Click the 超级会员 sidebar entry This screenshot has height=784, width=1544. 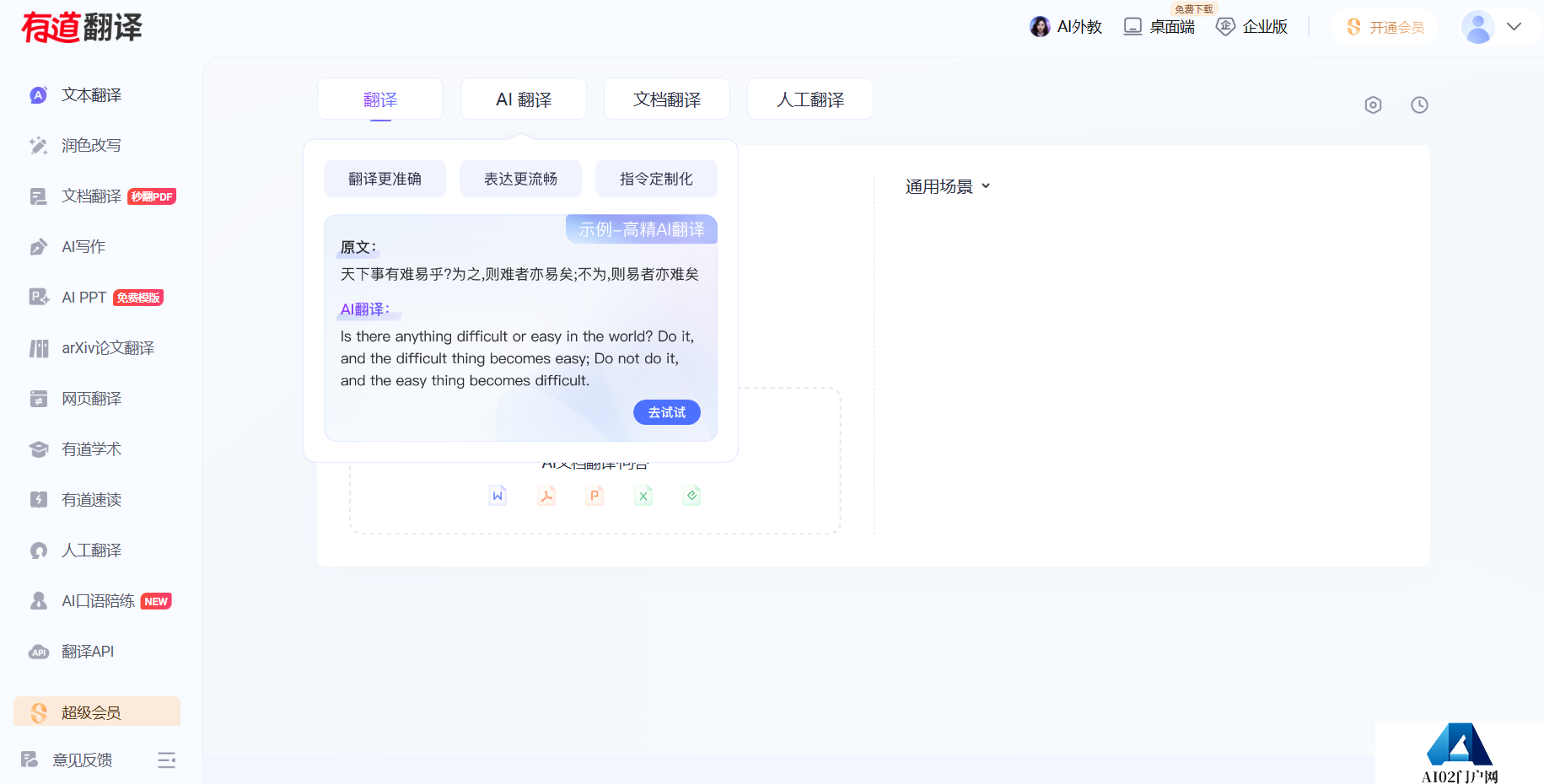[97, 712]
